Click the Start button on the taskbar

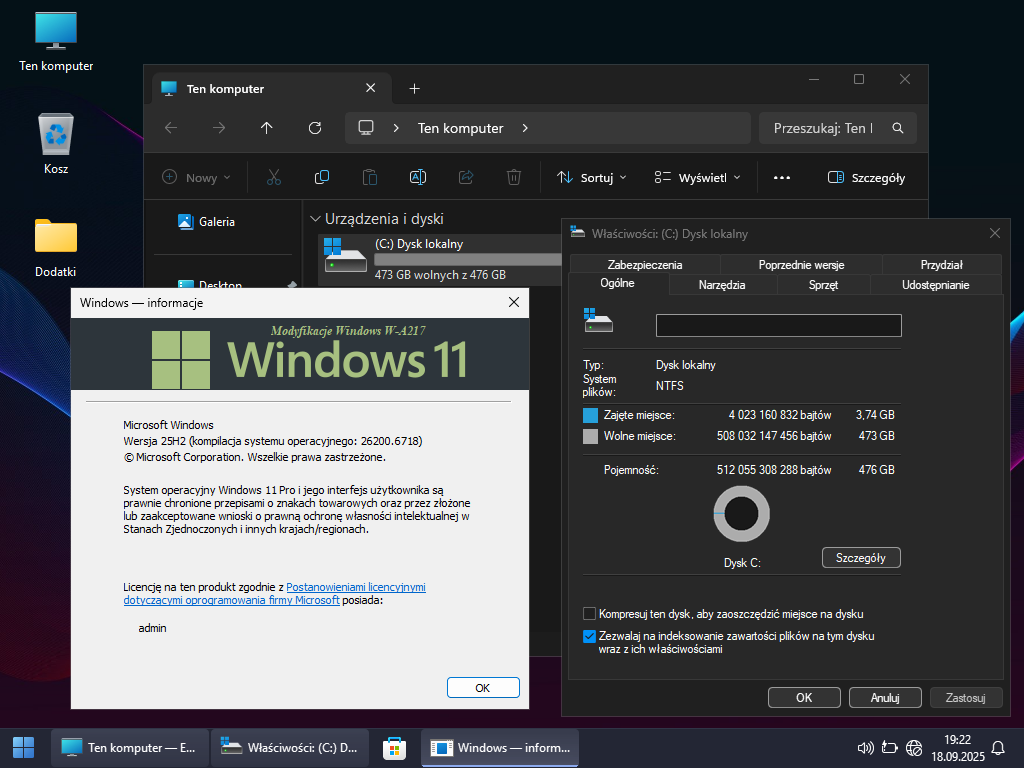pos(23,747)
